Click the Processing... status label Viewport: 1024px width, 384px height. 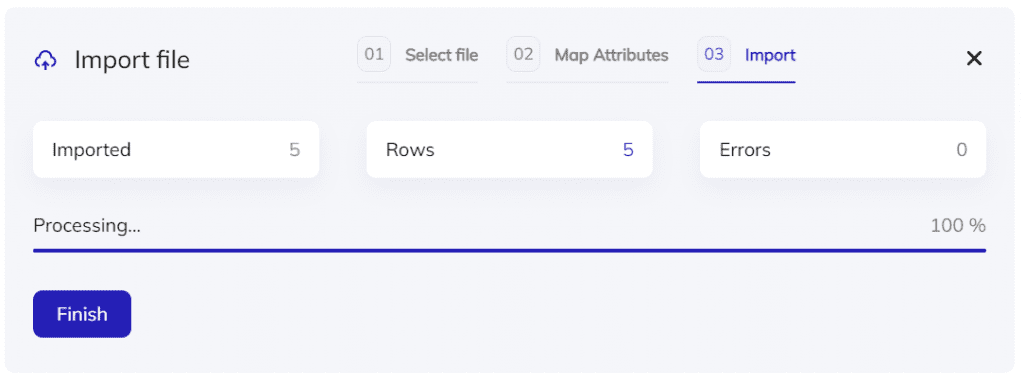click(x=87, y=226)
